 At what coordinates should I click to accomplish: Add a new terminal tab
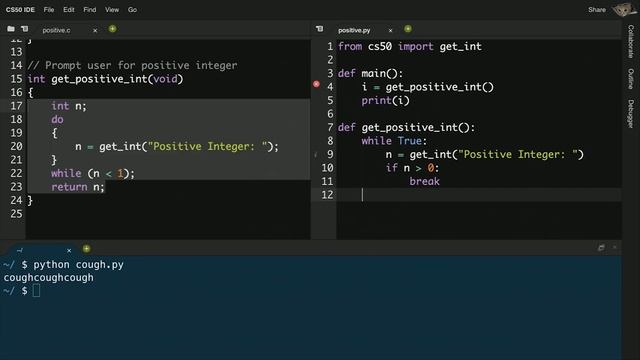(x=87, y=249)
